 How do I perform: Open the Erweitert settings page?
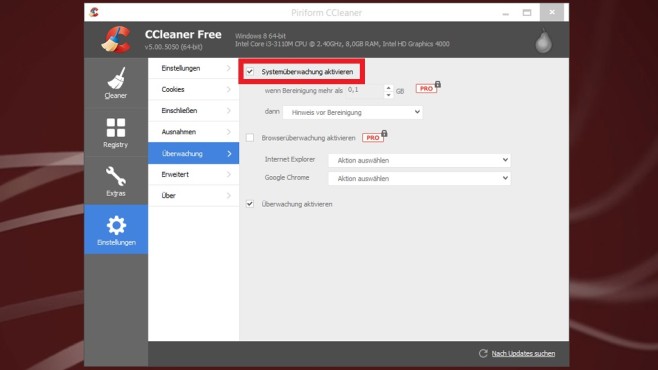(193, 175)
